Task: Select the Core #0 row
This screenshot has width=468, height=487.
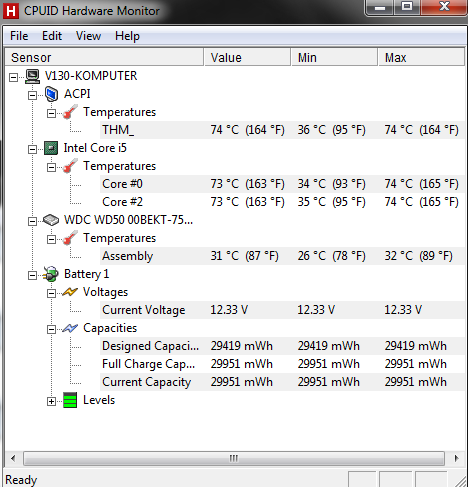Action: (x=282, y=184)
